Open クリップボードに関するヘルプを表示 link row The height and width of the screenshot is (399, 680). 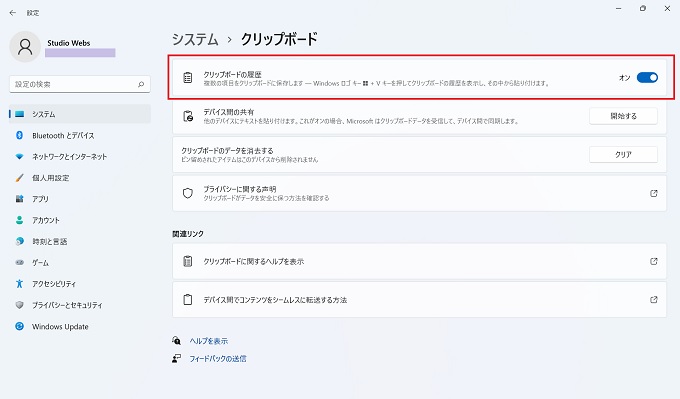(x=419, y=262)
